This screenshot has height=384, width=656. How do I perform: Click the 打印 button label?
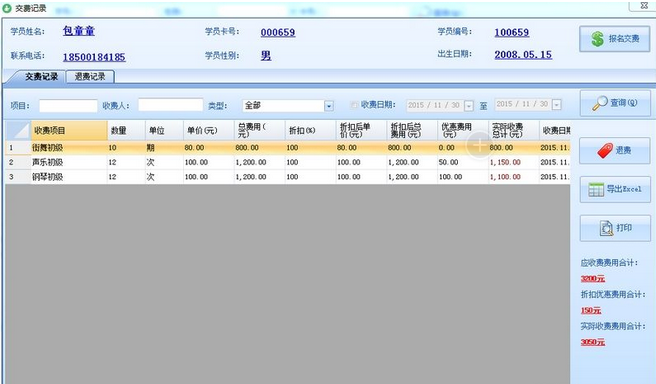click(624, 228)
